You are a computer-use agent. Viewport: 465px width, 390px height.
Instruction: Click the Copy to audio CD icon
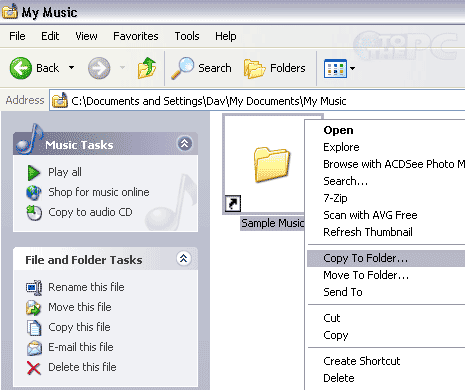[x=34, y=212]
